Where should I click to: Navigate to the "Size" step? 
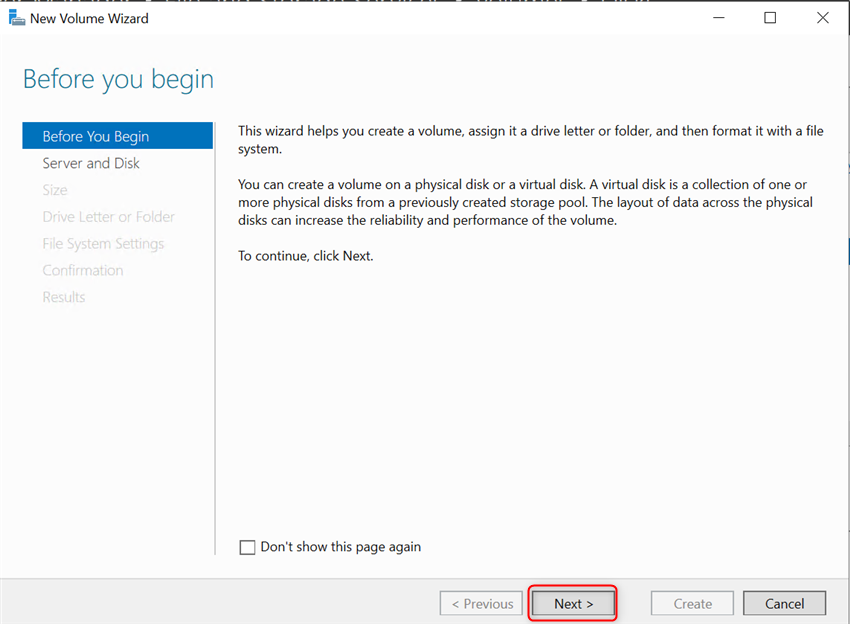click(x=55, y=190)
